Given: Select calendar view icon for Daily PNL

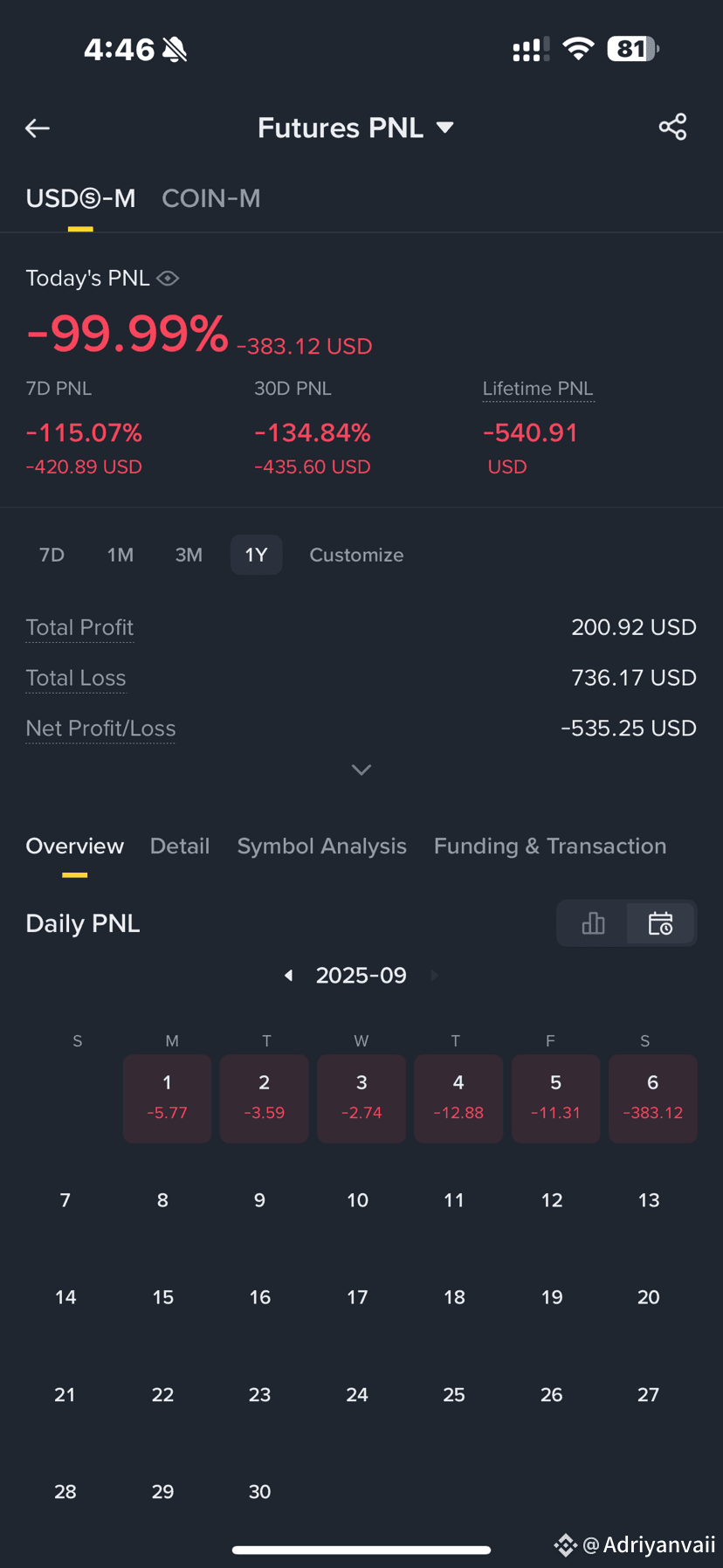Looking at the screenshot, I should [660, 923].
